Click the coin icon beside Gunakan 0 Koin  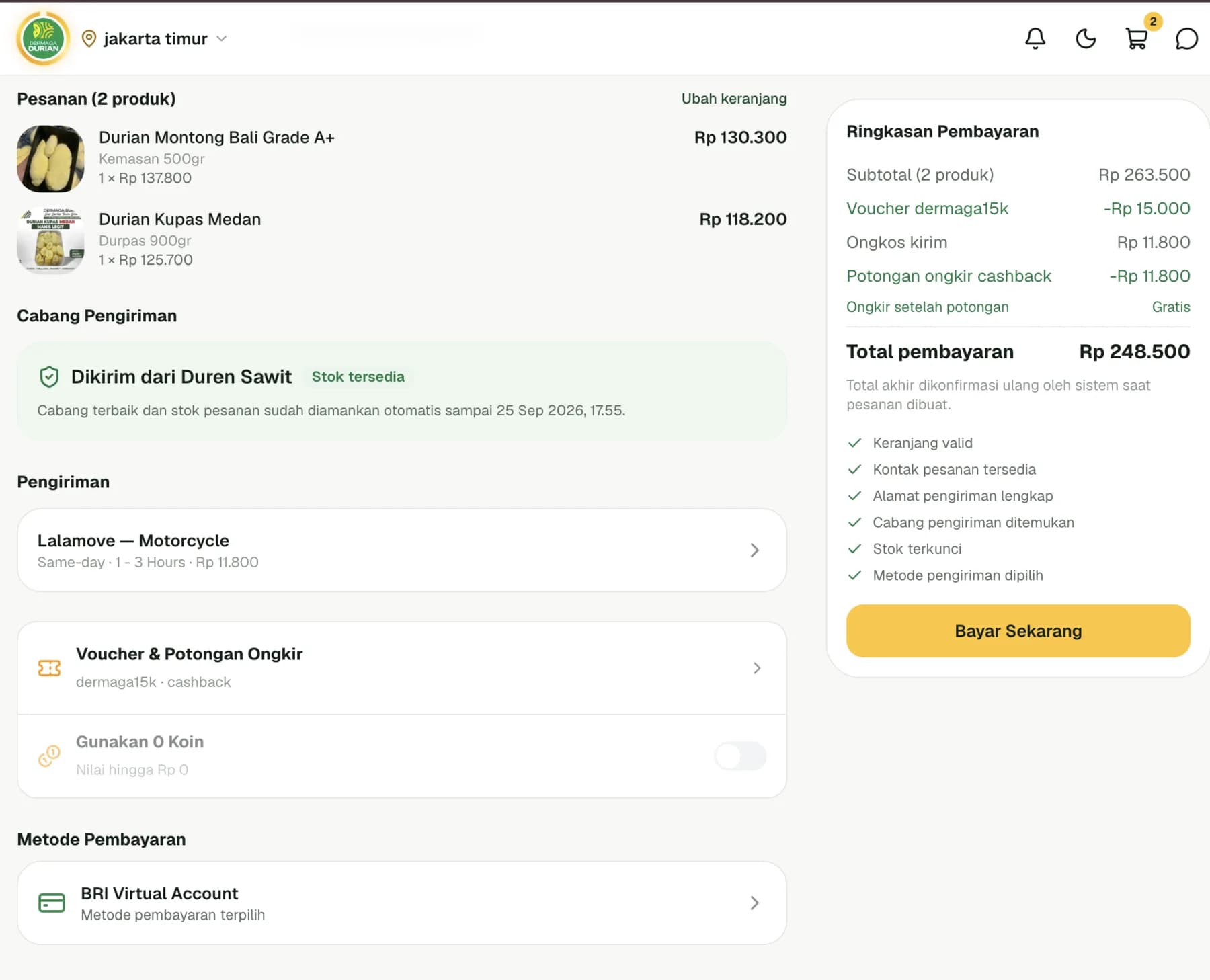click(x=49, y=756)
